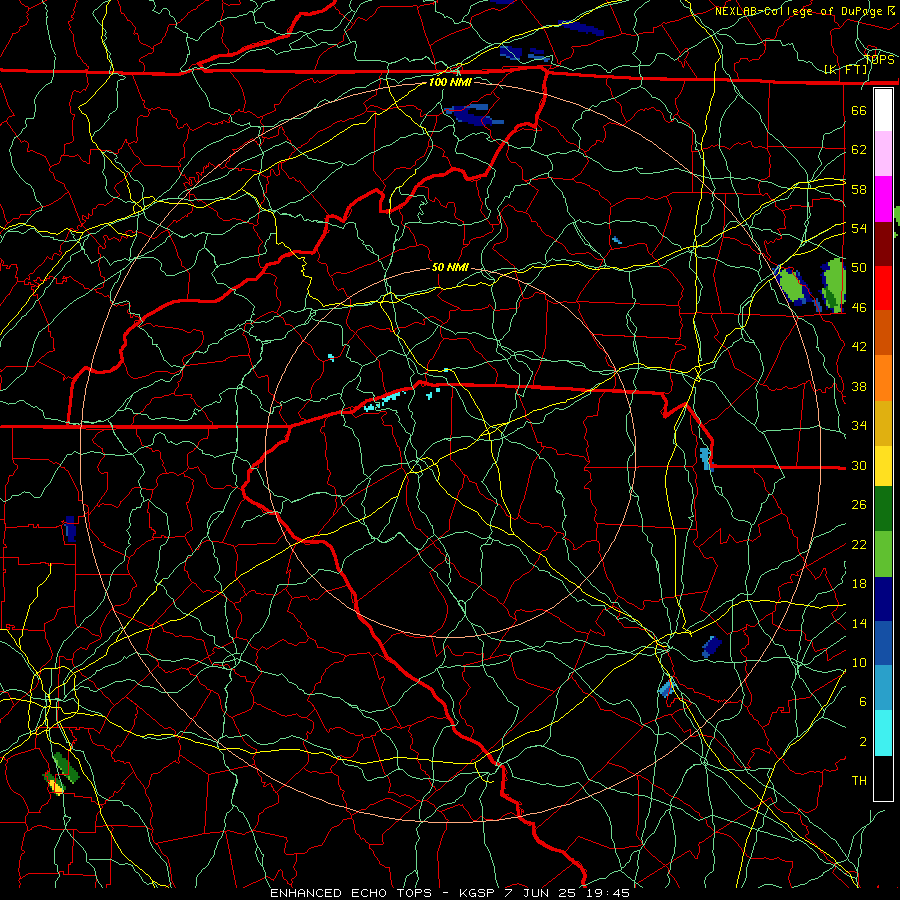Choose the yellow legend swatch
This screenshot has height=900, width=900.
883,466
